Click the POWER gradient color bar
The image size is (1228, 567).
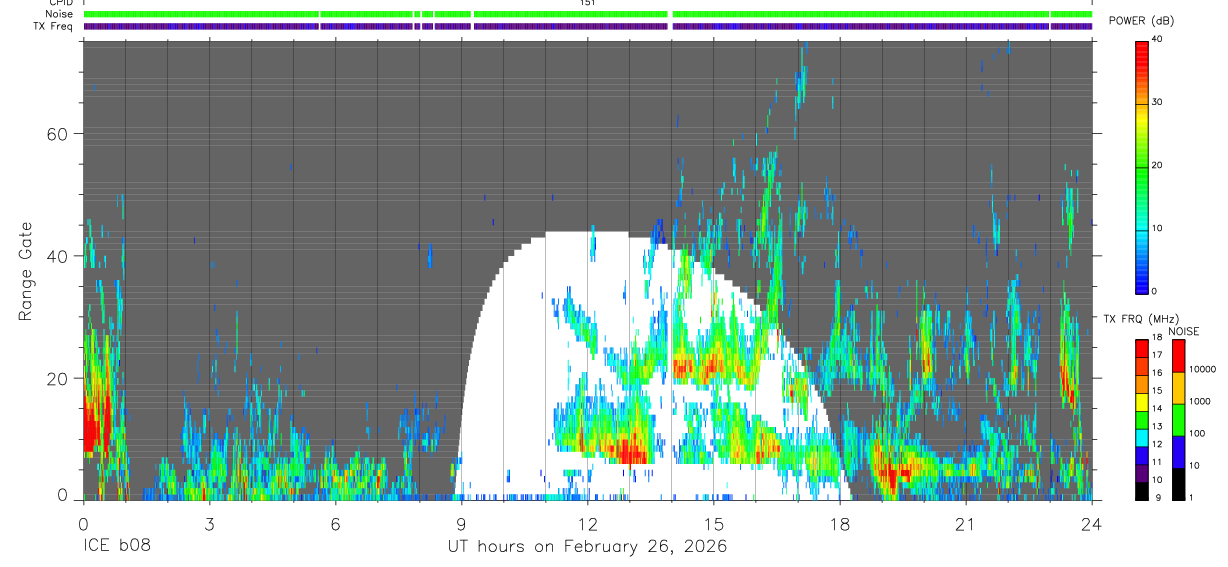tap(1142, 166)
